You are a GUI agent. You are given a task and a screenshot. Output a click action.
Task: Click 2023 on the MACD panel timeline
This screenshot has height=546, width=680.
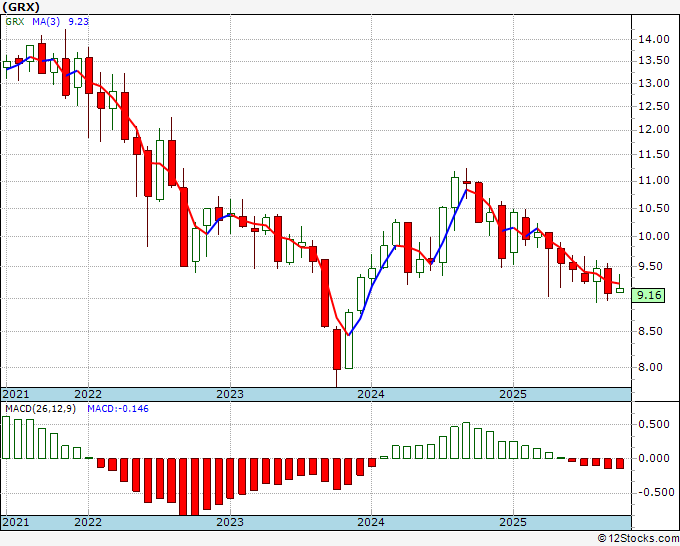tap(230, 522)
